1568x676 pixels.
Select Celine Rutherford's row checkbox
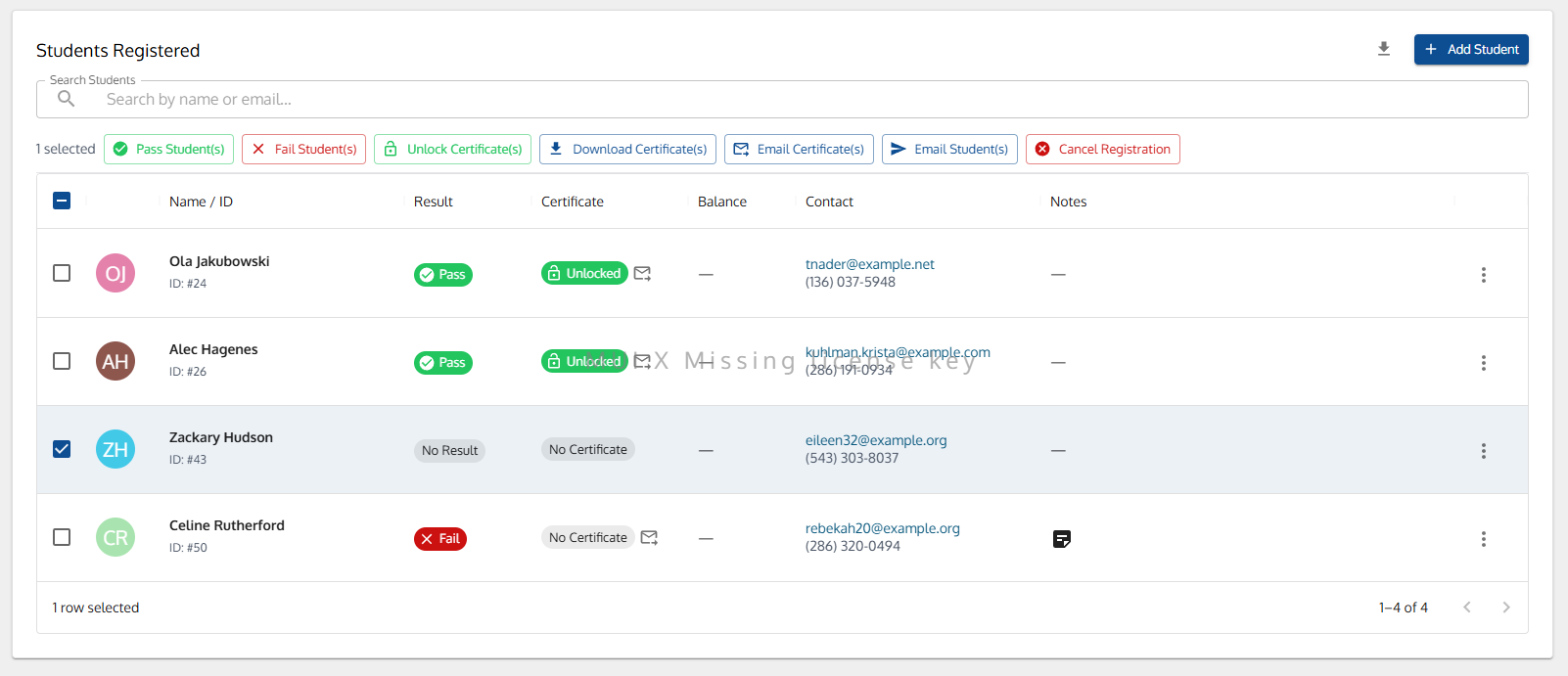click(x=62, y=538)
